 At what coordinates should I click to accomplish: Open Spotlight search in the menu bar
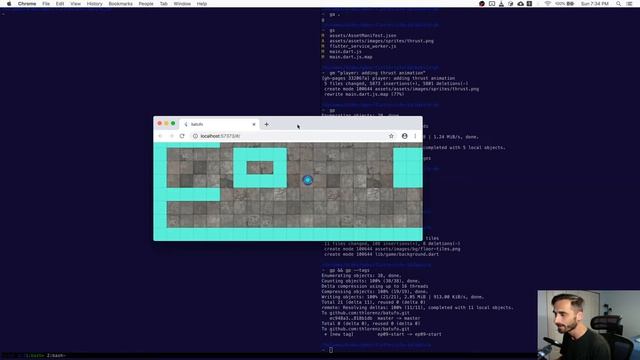(619, 4)
